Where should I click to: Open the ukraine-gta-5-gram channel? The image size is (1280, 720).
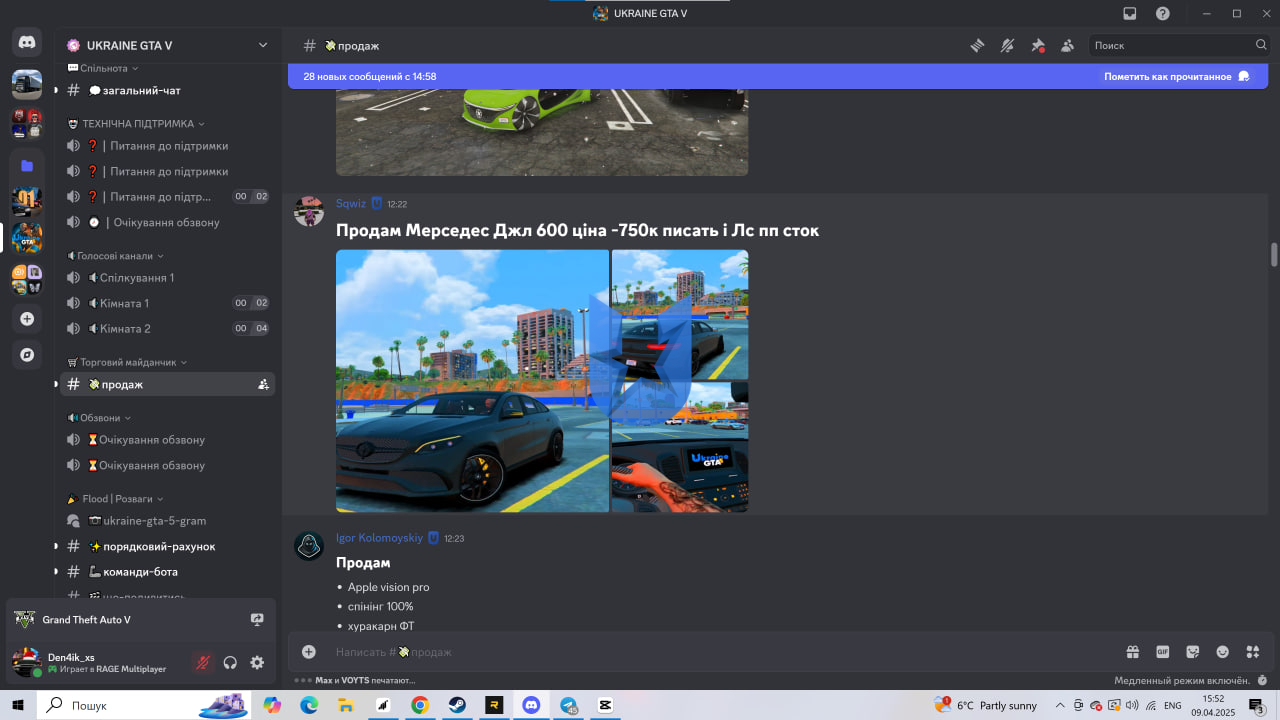165,521
